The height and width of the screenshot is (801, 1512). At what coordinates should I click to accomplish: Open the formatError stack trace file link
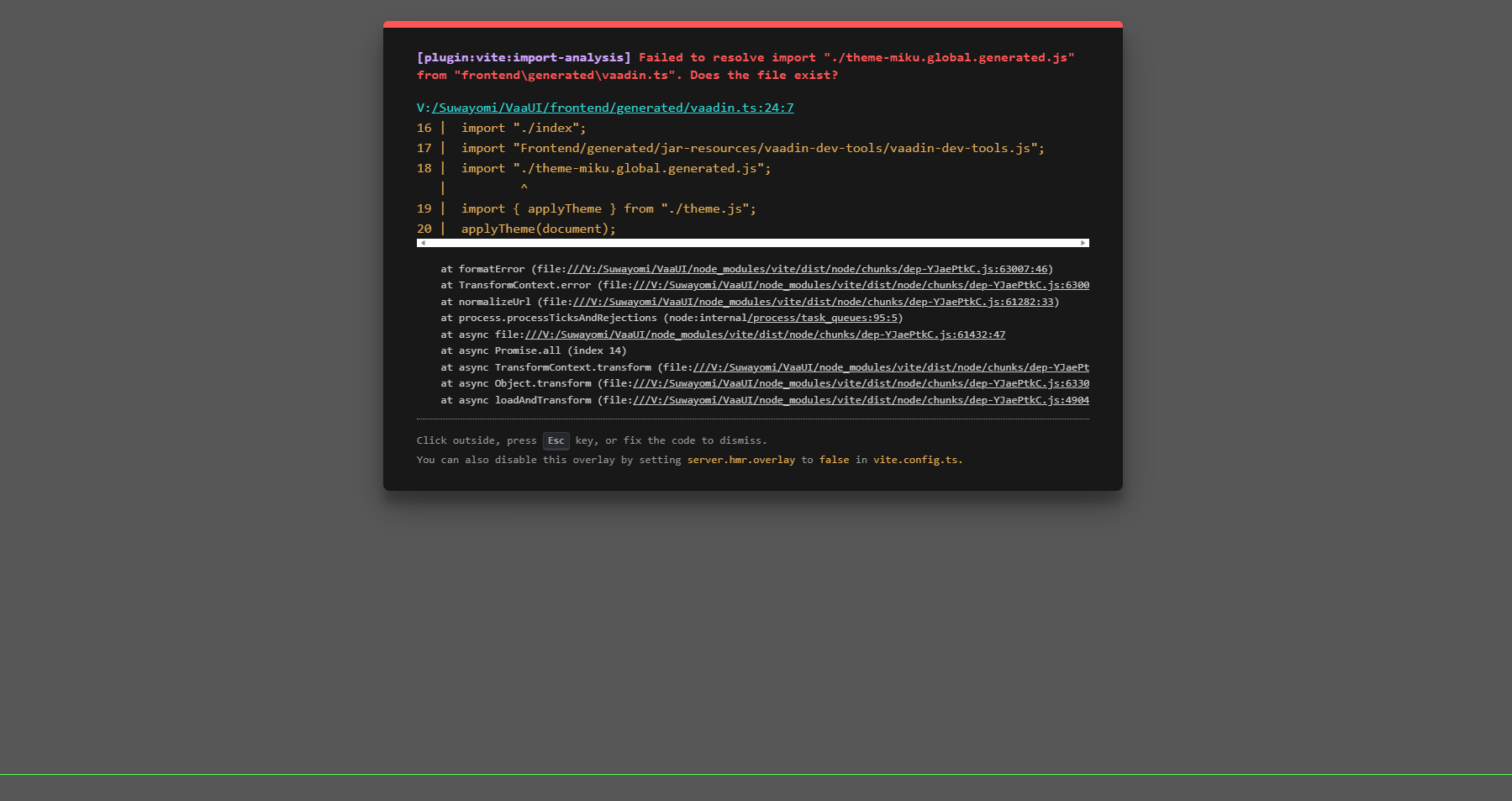(807, 269)
